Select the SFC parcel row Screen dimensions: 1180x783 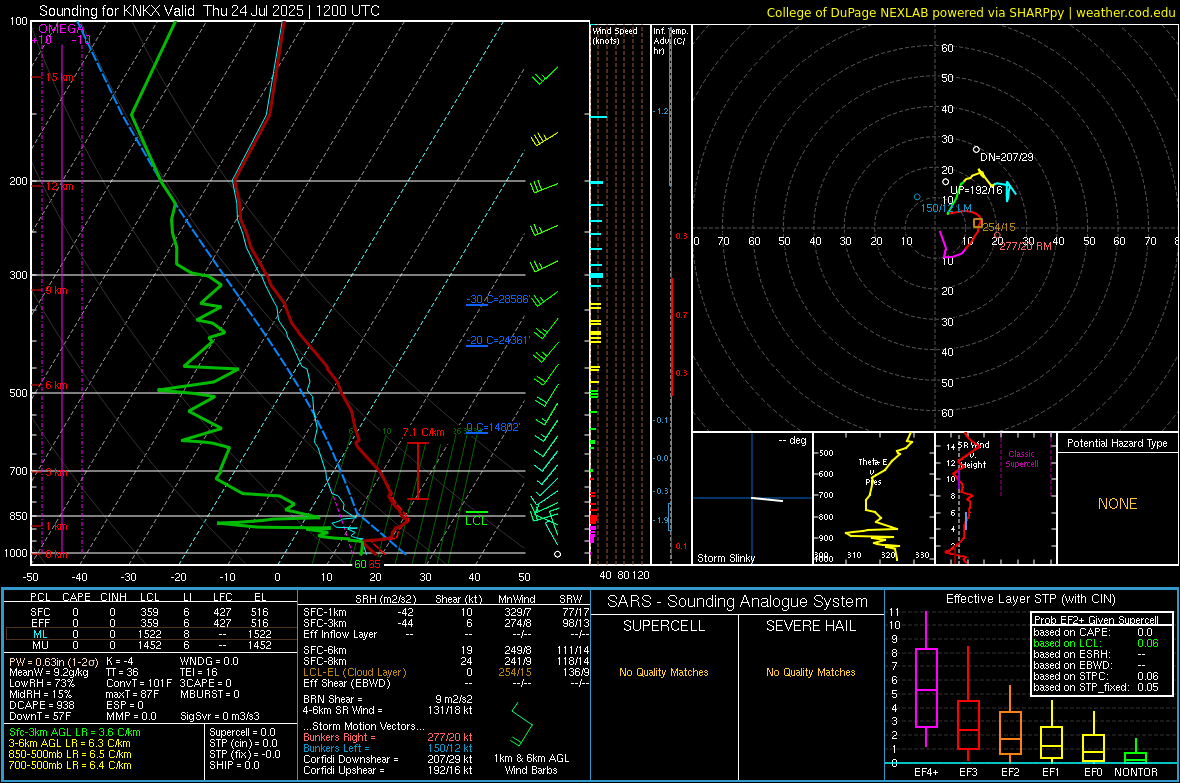(149, 612)
